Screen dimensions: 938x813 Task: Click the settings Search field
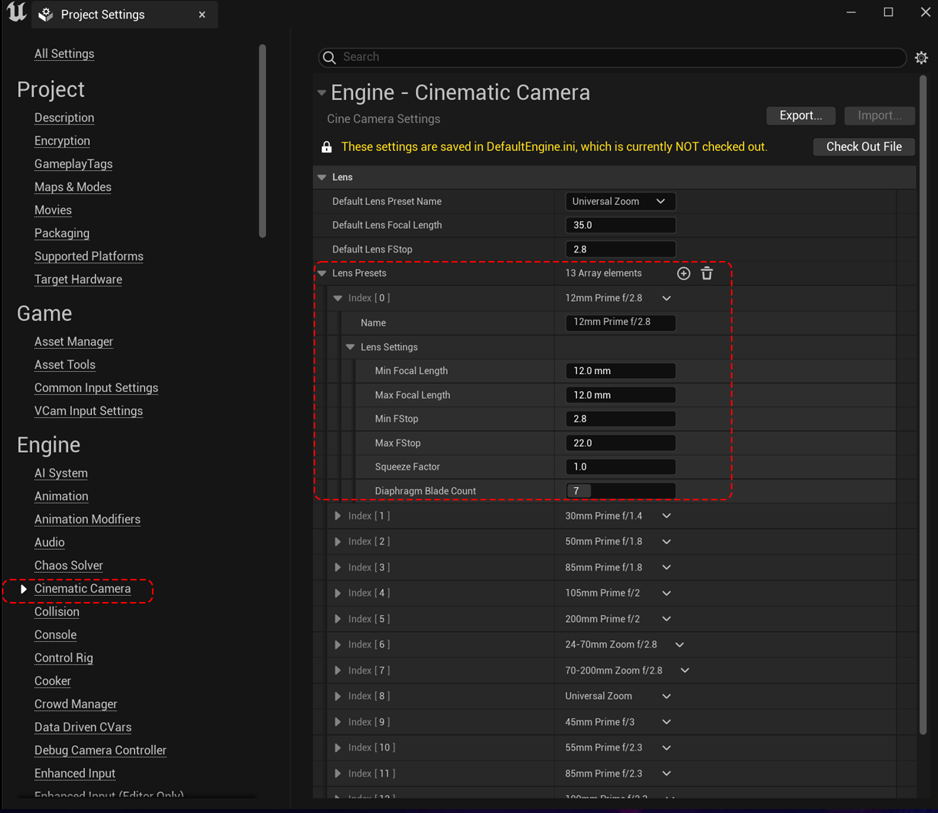pyautogui.click(x=612, y=57)
